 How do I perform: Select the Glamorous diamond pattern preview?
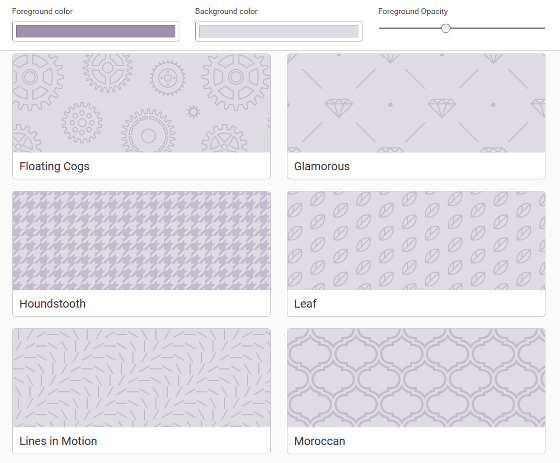416,103
